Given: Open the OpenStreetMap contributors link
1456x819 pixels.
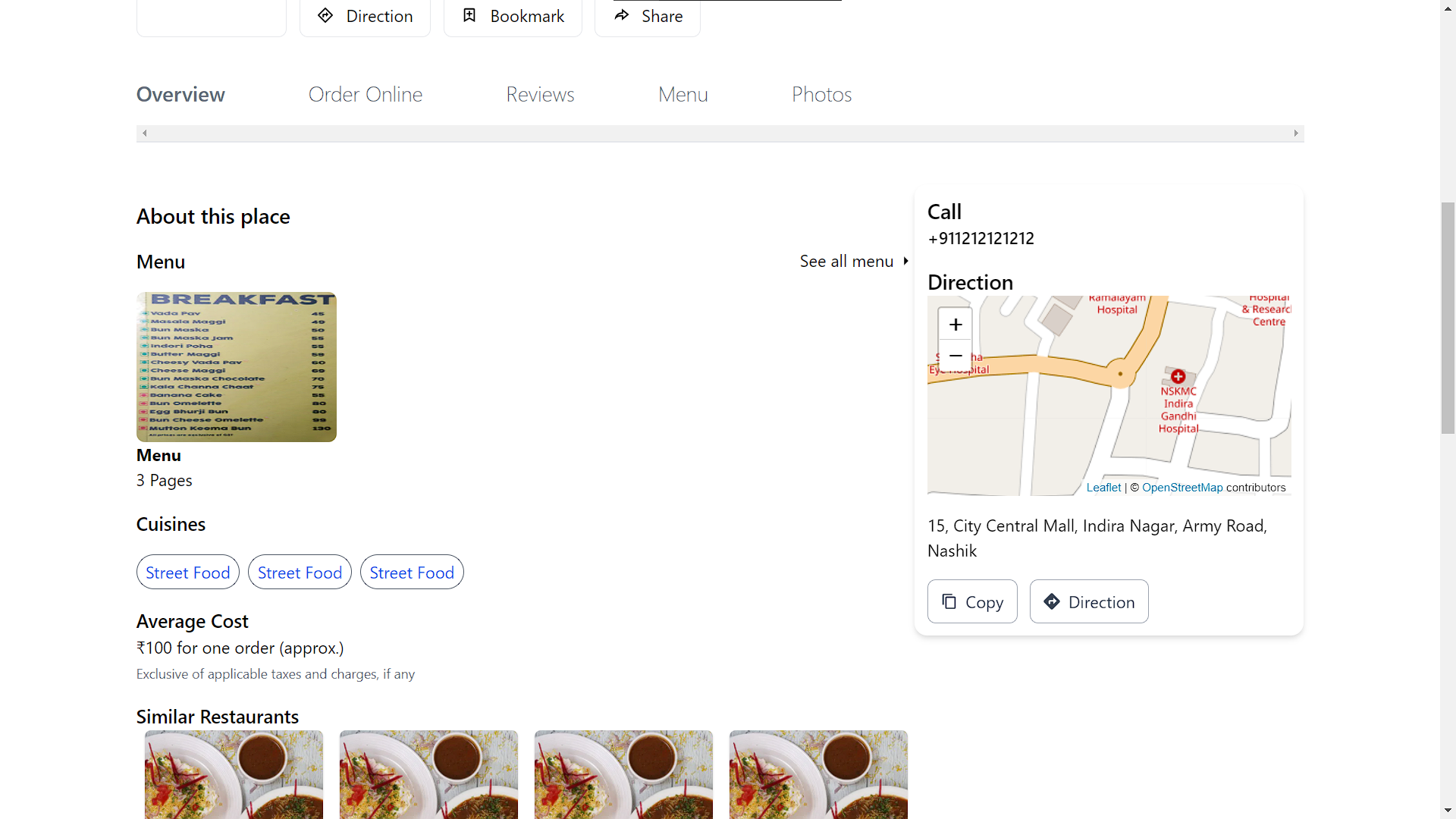Looking at the screenshot, I should (1182, 487).
